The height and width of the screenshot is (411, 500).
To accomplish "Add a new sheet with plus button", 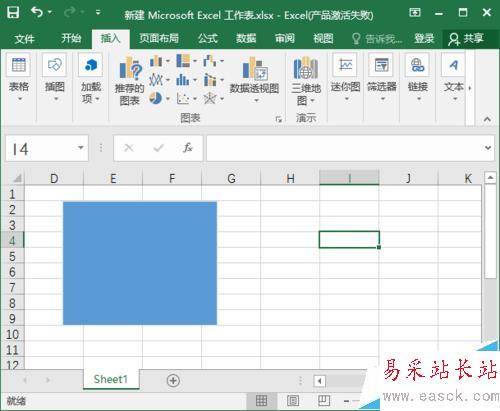I will pyautogui.click(x=173, y=380).
